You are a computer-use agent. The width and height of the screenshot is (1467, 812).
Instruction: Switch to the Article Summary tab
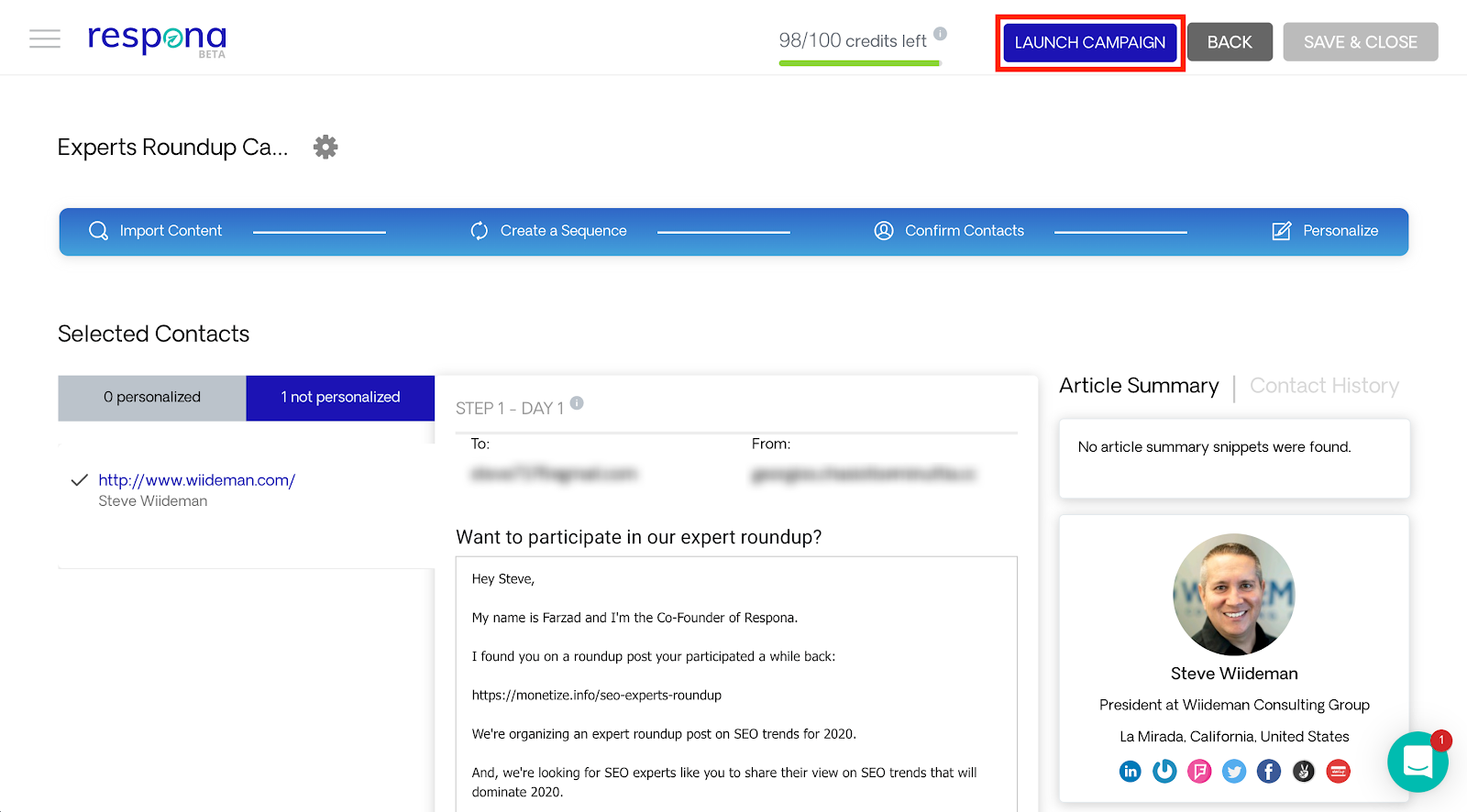click(1139, 386)
